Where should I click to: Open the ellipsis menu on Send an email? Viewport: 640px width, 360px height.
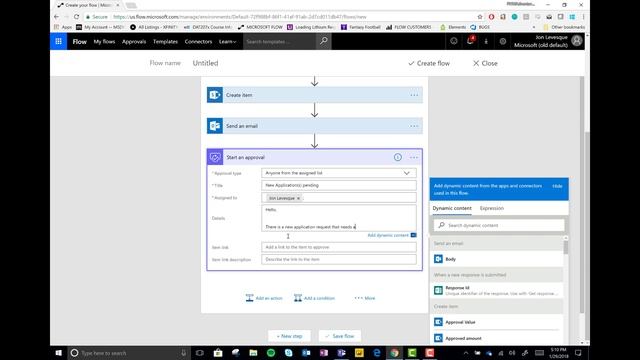[x=414, y=126]
